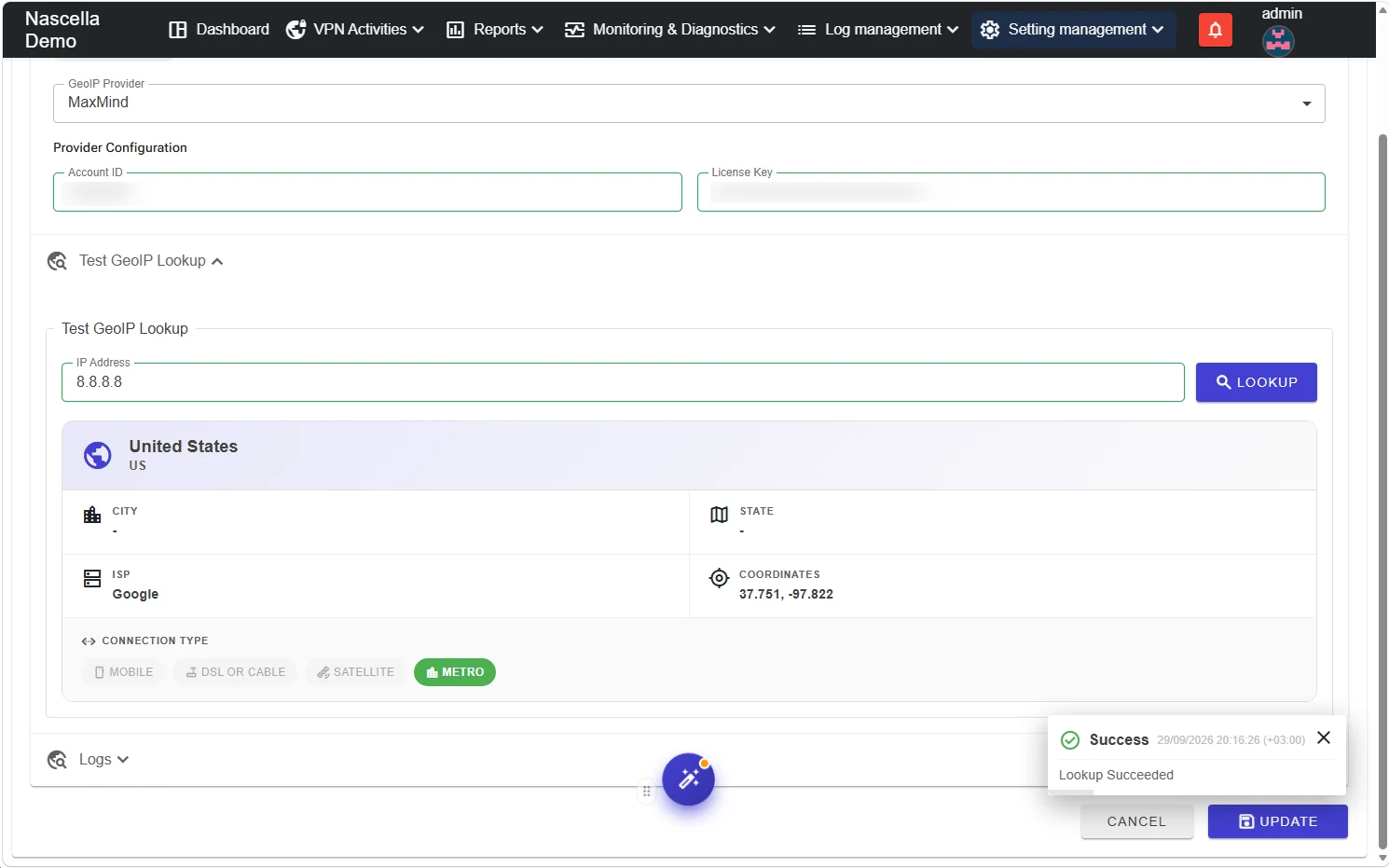Image resolution: width=1389 pixels, height=868 pixels.
Task: Click the License Key field
Action: click(1011, 192)
